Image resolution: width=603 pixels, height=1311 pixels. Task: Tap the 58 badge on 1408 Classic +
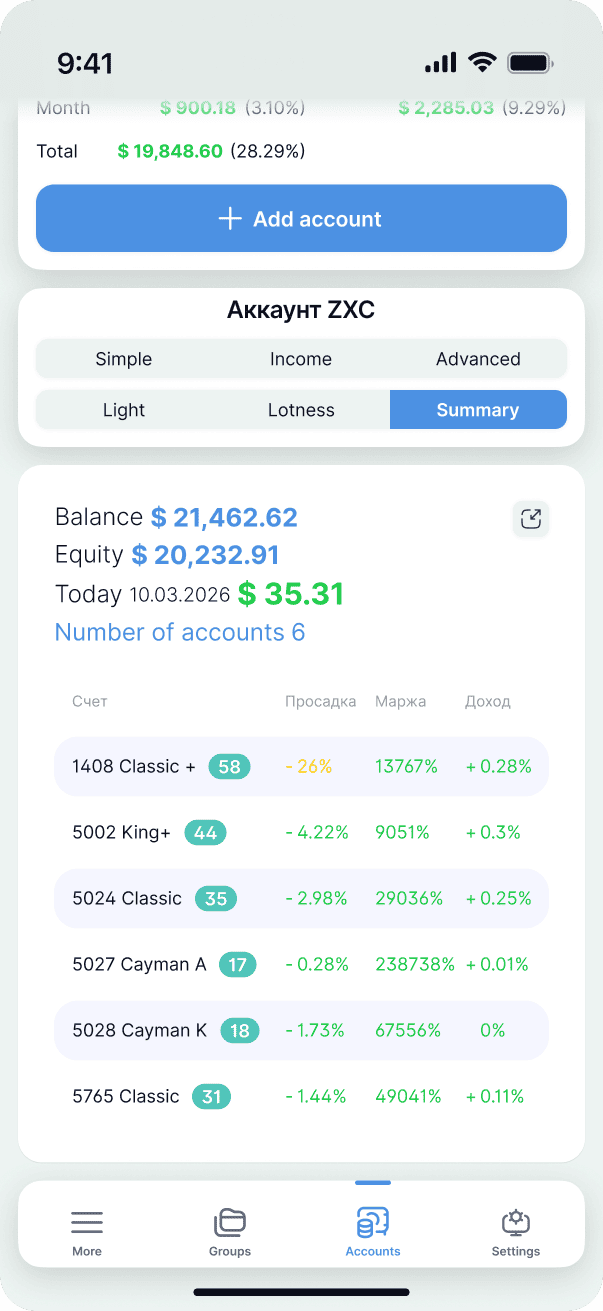(229, 767)
